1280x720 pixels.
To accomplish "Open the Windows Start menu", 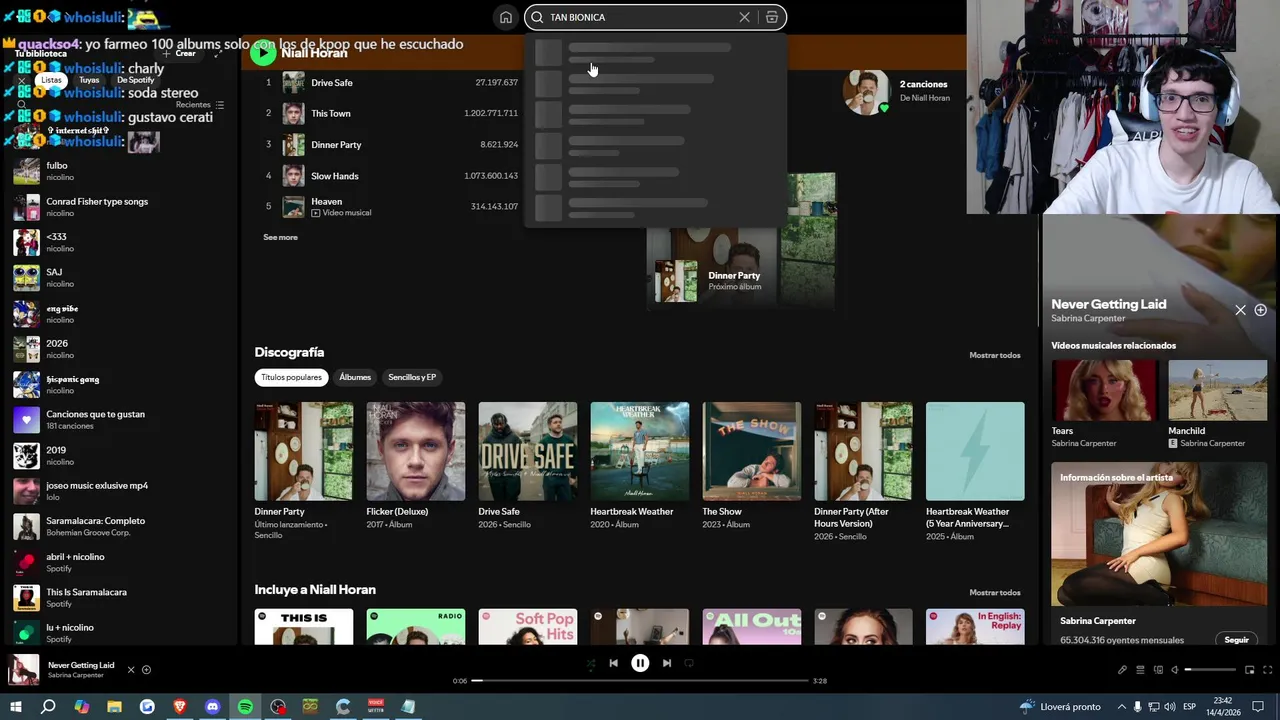I will [x=15, y=707].
